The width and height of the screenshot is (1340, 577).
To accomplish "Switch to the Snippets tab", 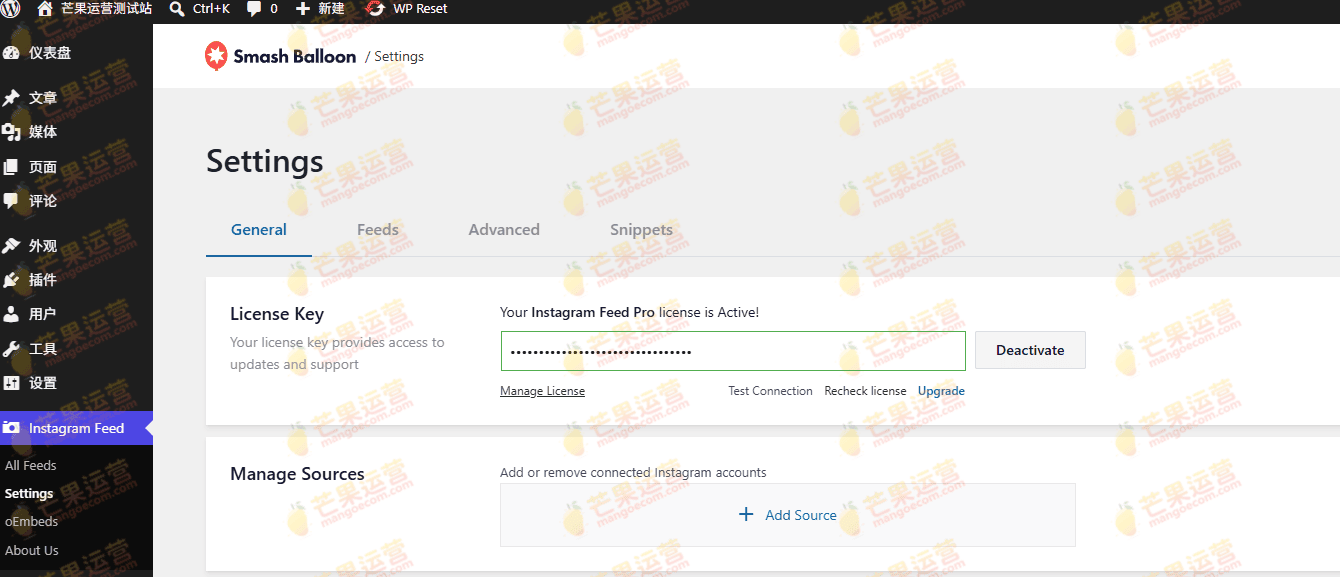I will pos(641,230).
